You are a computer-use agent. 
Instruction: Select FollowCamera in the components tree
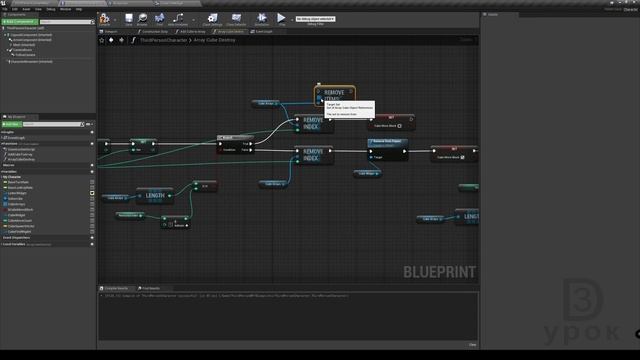click(25, 55)
